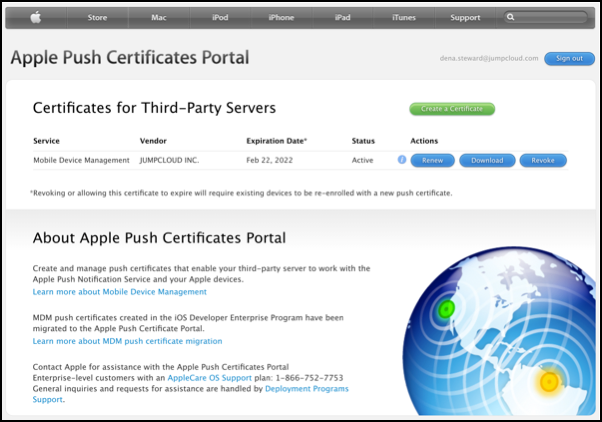Navigate to the iPad section

343,17
